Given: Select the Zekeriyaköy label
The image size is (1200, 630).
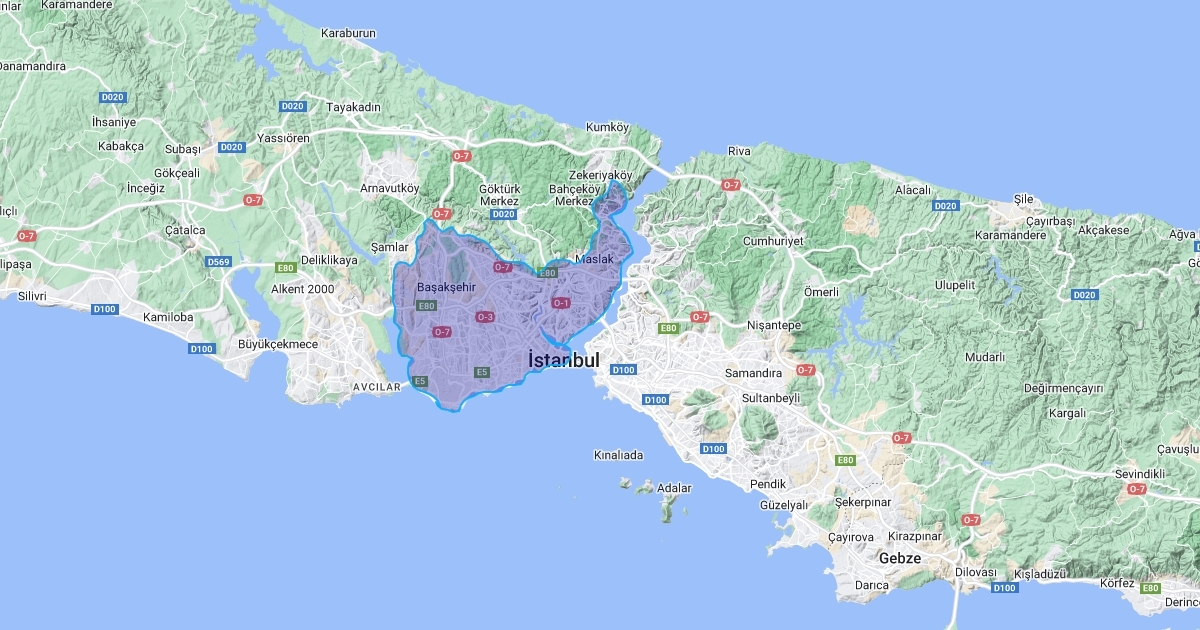Looking at the screenshot, I should tap(599, 174).
